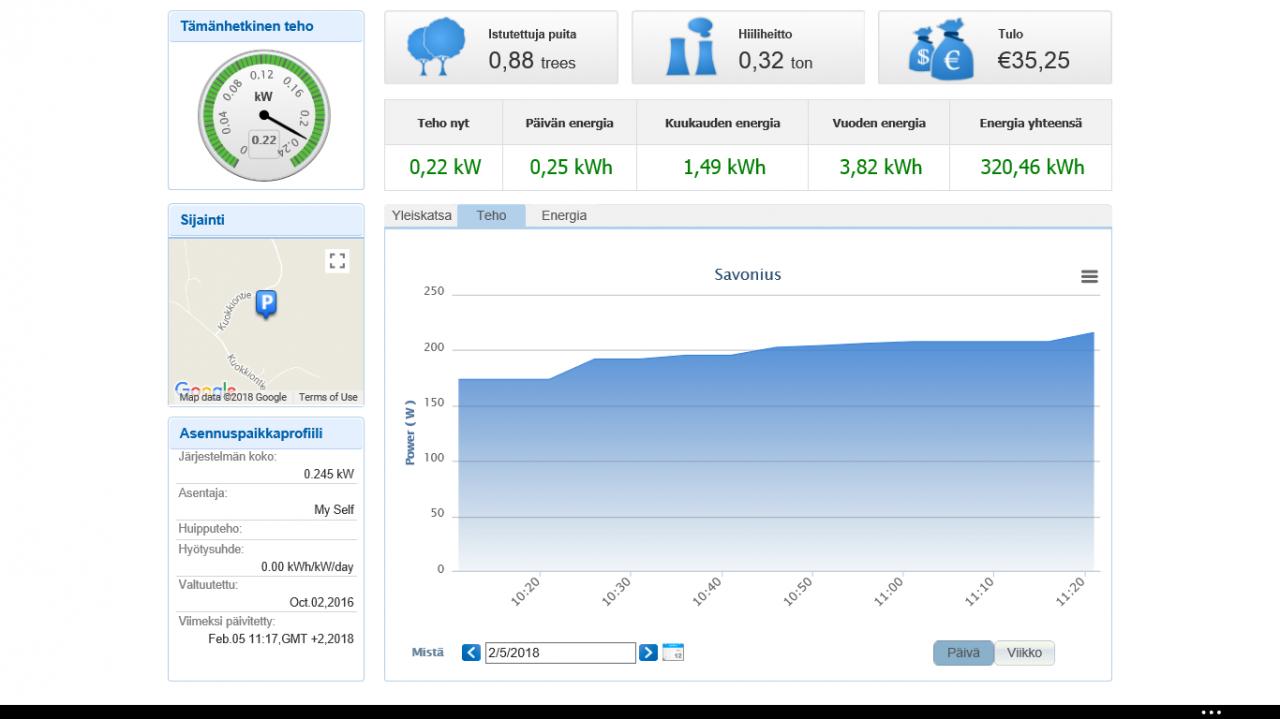This screenshot has height=719, width=1280.
Task: Switch chart to Viikko week view
Action: pos(1025,653)
